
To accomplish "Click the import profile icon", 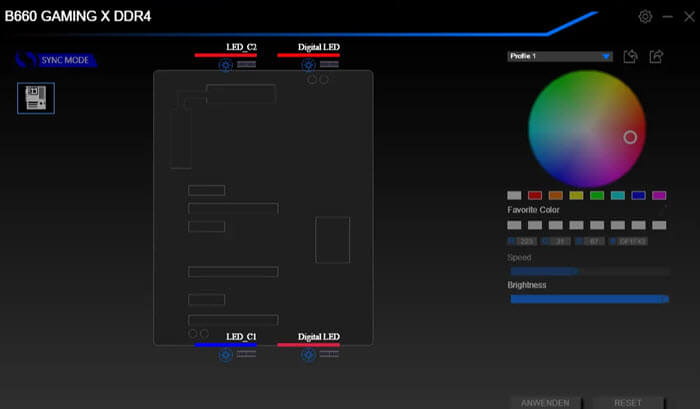I will (x=630, y=56).
